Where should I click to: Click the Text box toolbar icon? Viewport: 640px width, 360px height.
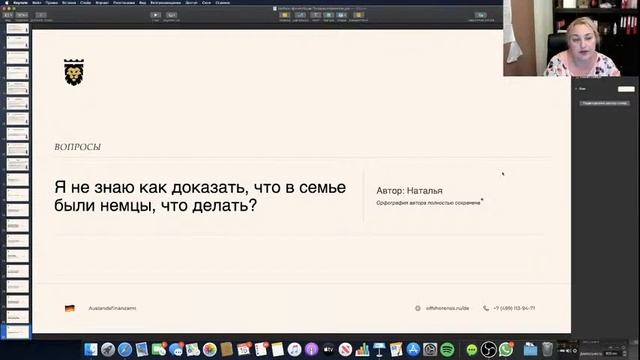tap(316, 15)
